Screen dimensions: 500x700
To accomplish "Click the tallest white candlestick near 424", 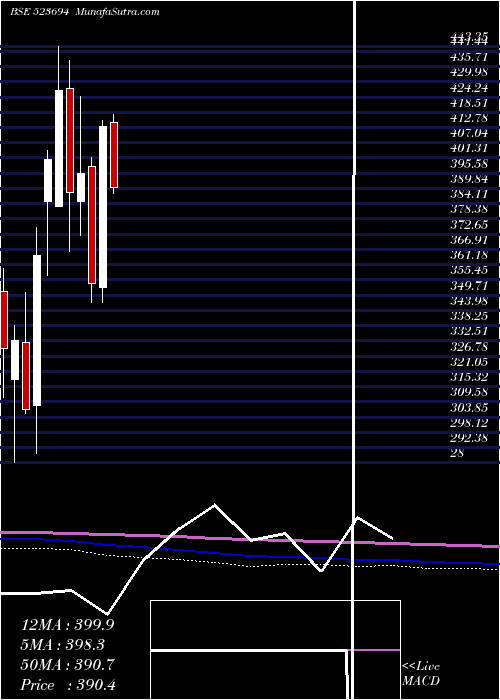I will [59, 148].
